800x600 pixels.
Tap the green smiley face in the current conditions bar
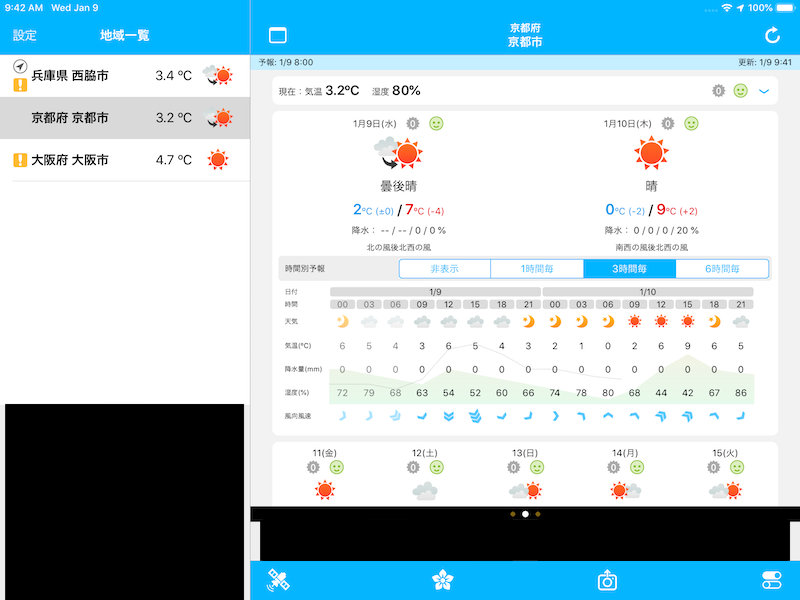[740, 91]
